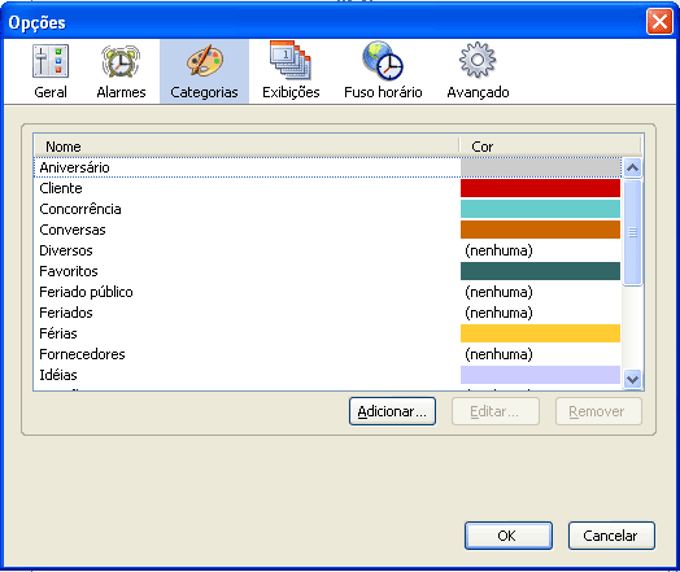The width and height of the screenshot is (680, 572).
Task: Select the Favoritos category row
Action: (327, 271)
